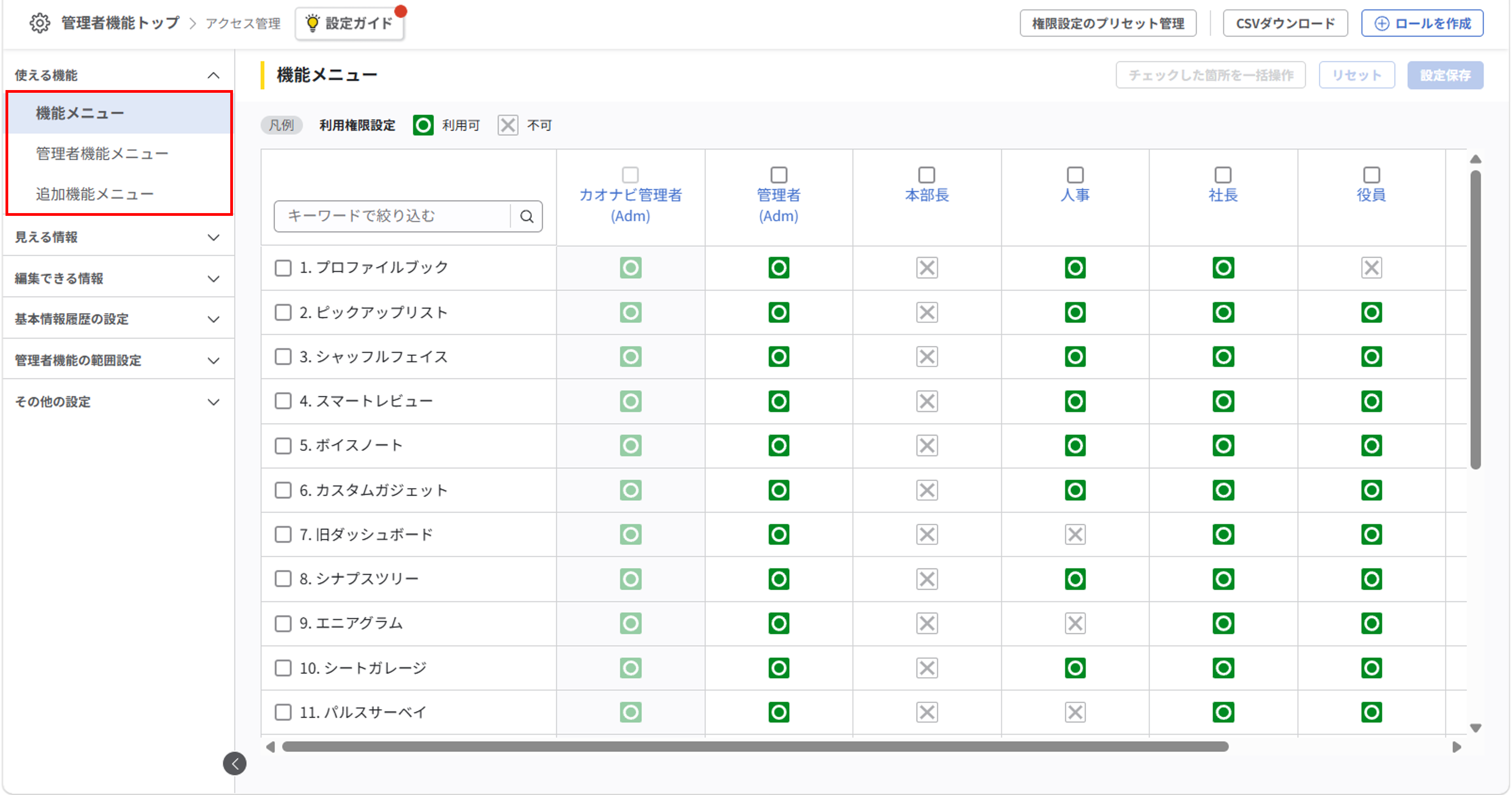The height and width of the screenshot is (795, 1512).
Task: Go to 管理者機能トップ breadcrumb
Action: (120, 23)
